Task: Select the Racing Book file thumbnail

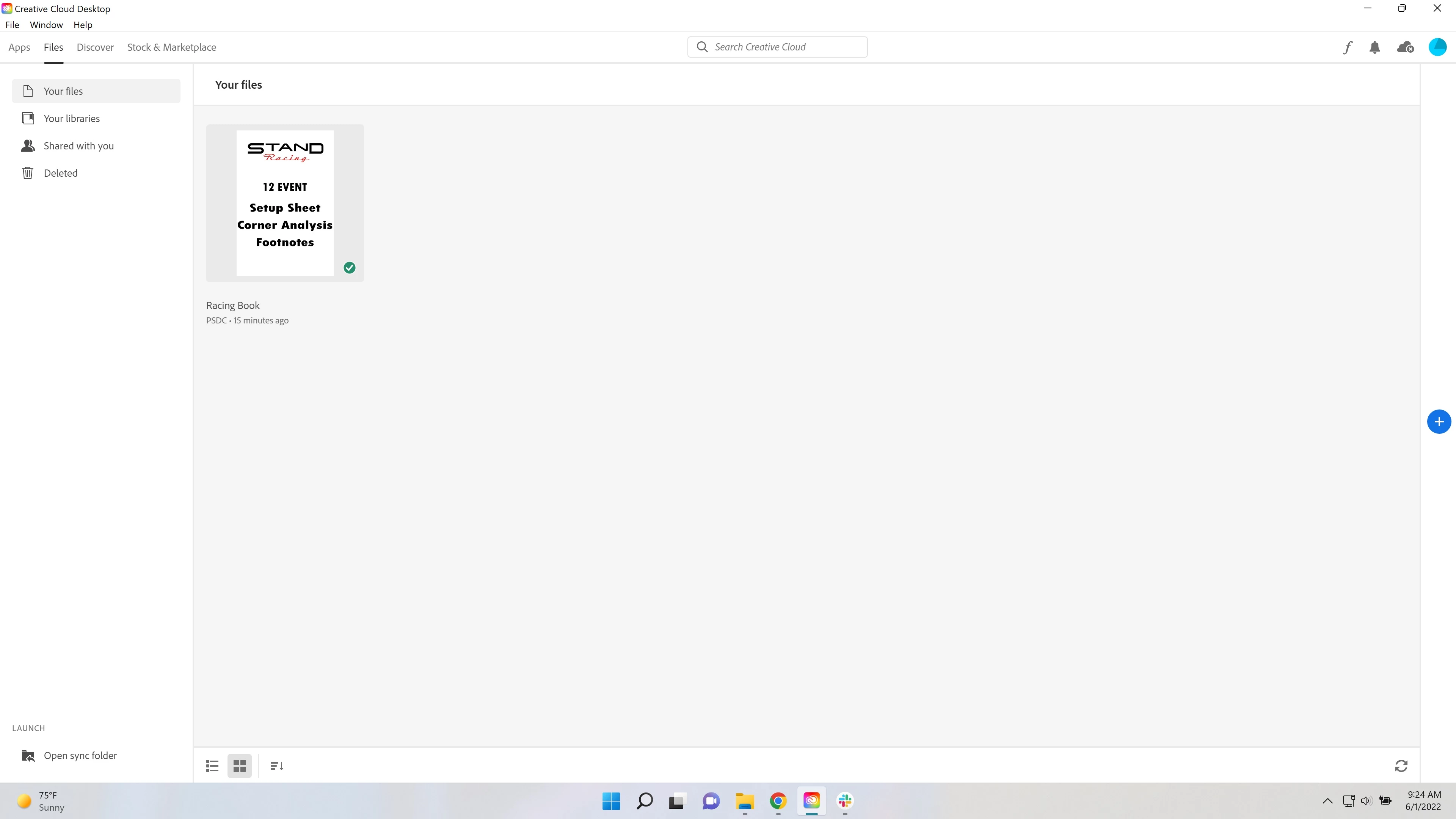Action: click(284, 204)
